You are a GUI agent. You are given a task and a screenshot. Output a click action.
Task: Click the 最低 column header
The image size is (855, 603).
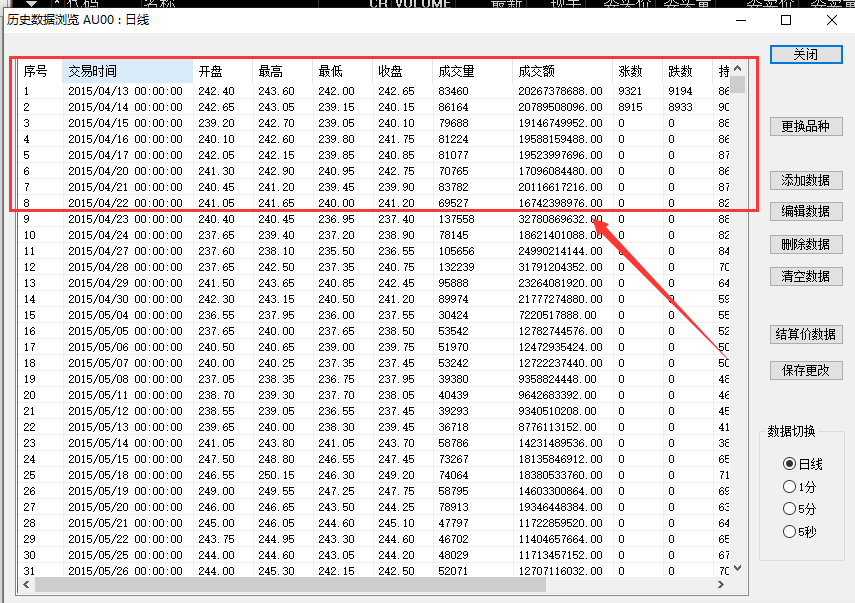click(x=342, y=71)
